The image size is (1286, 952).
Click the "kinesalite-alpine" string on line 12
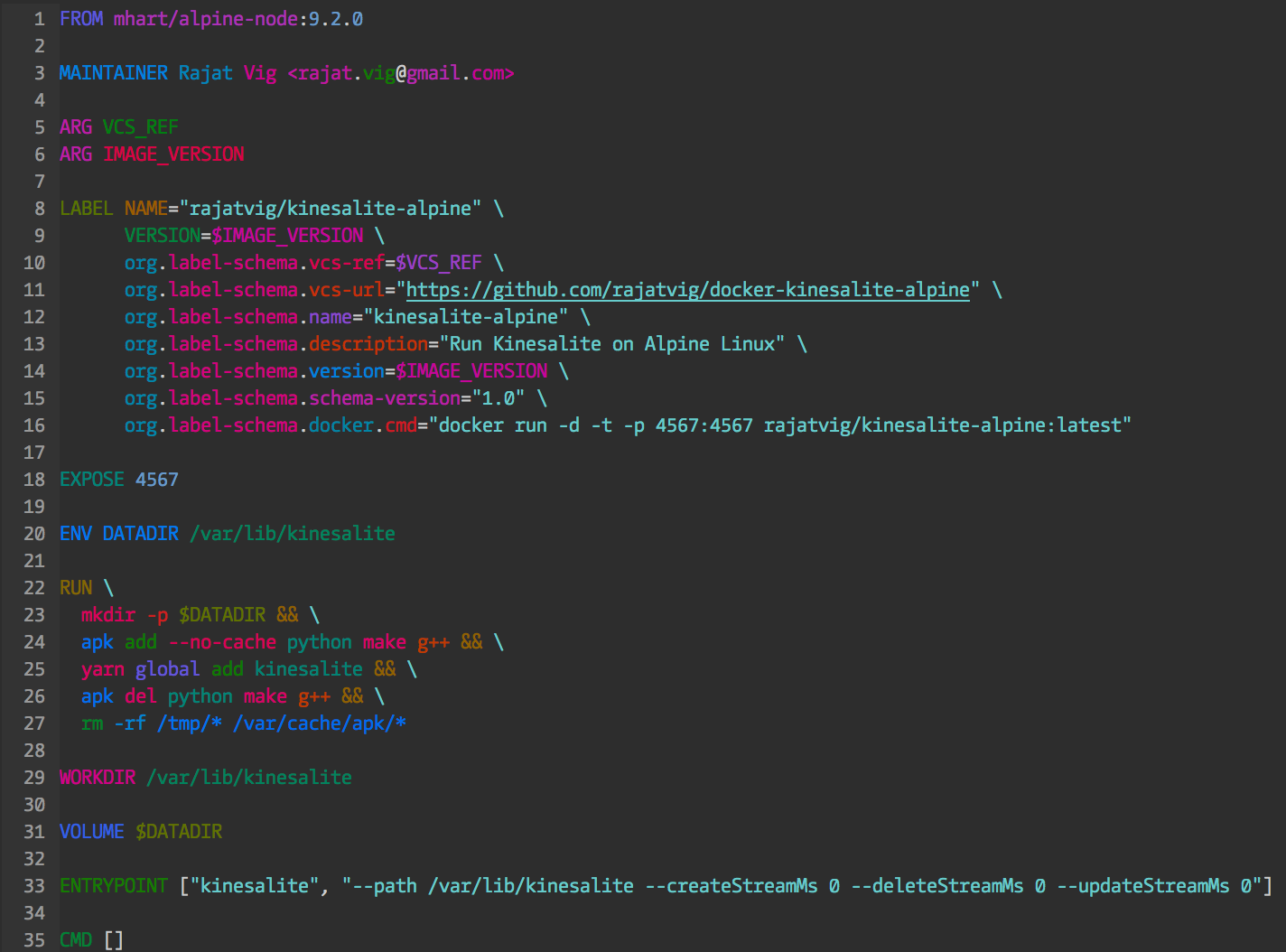point(466,317)
